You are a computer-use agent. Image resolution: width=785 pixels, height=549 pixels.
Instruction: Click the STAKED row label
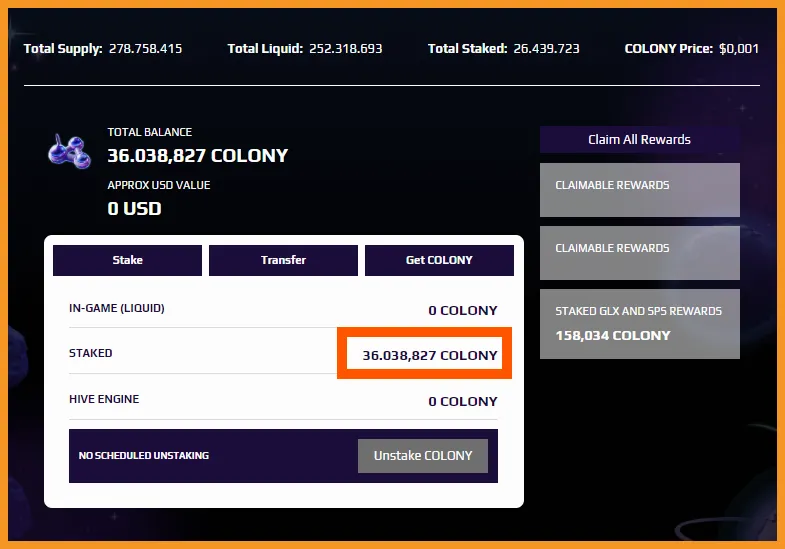(91, 353)
